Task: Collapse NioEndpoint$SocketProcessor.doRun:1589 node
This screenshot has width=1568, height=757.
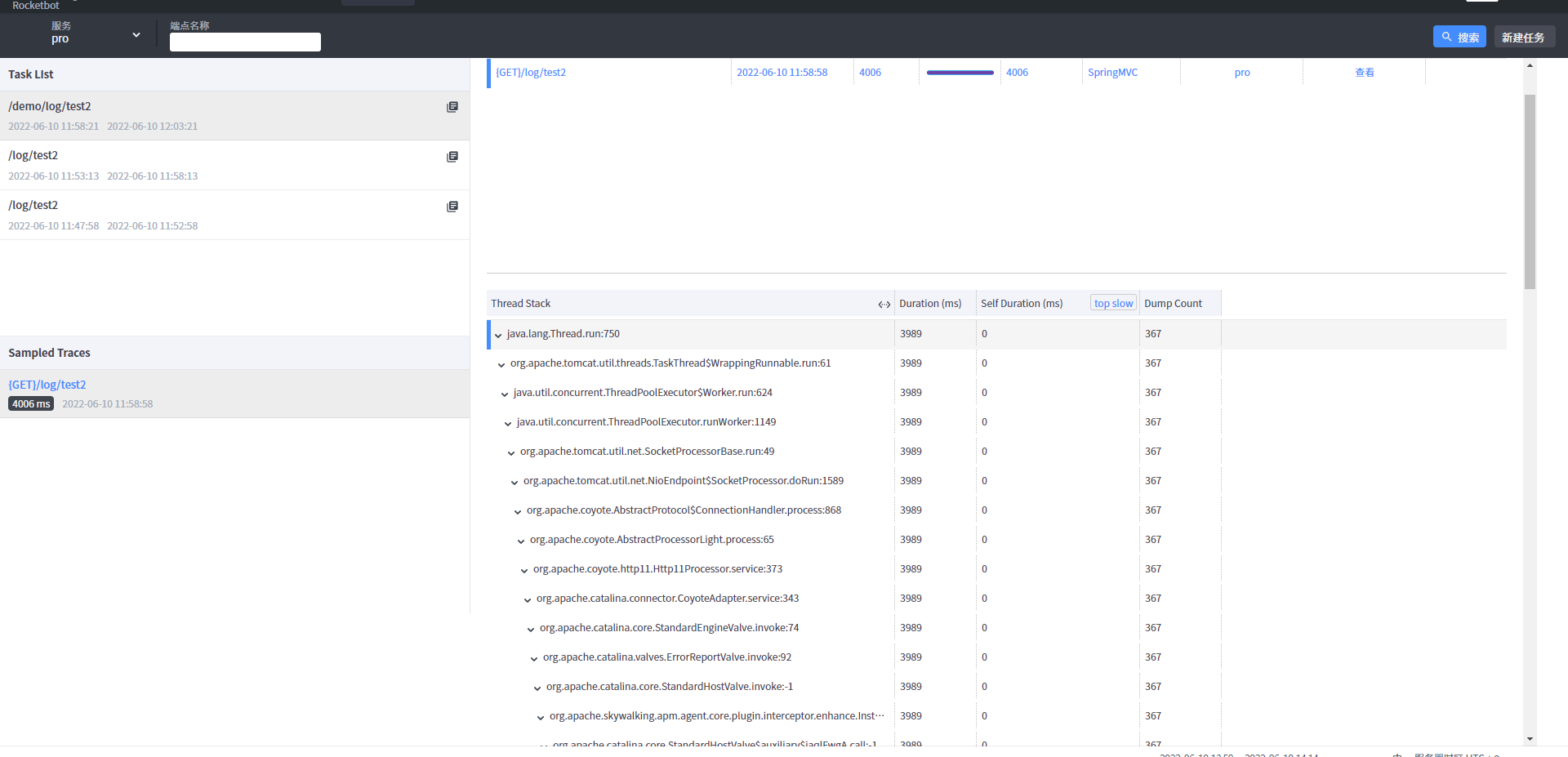Action: [514, 482]
